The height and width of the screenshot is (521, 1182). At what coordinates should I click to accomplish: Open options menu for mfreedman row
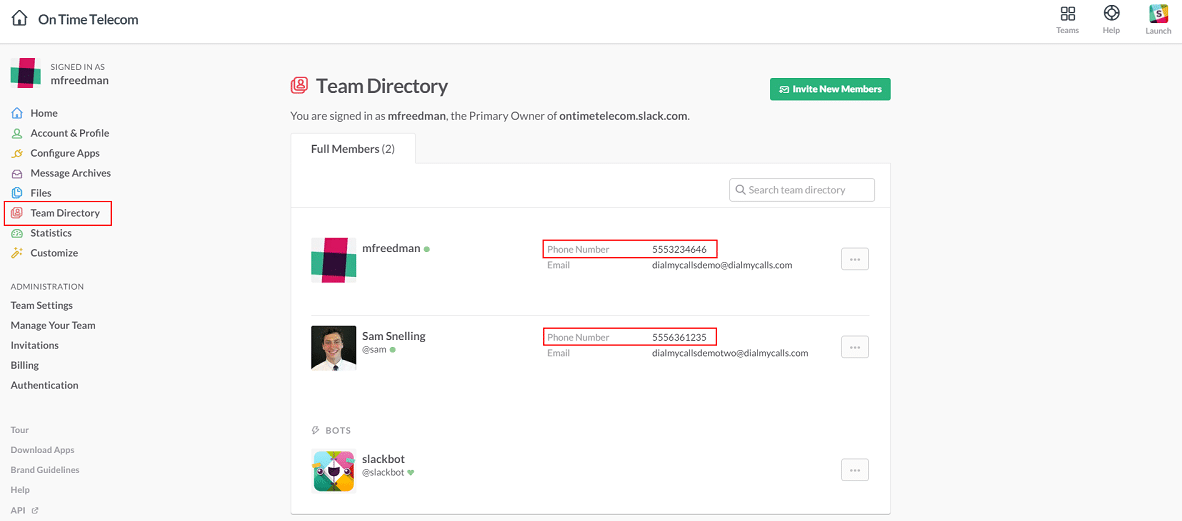point(854,259)
